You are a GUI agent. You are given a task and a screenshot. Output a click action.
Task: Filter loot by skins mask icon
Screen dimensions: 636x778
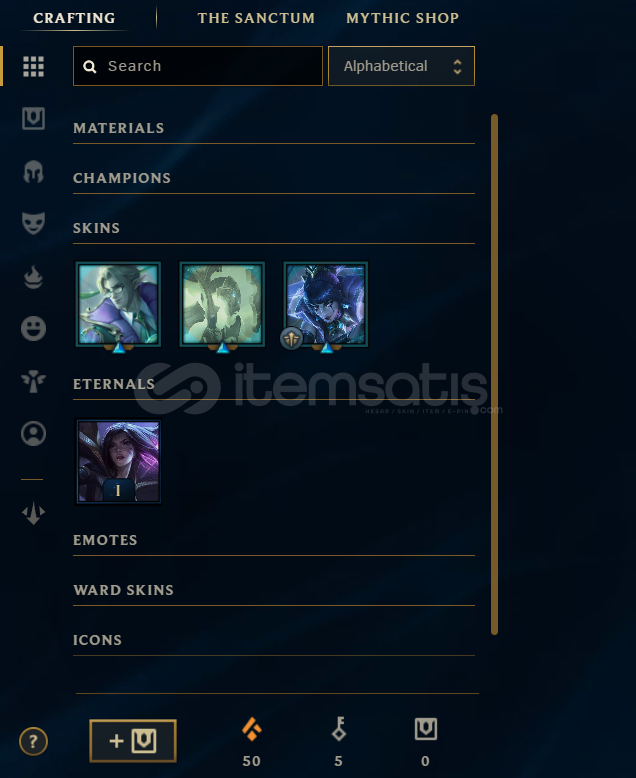(x=33, y=223)
